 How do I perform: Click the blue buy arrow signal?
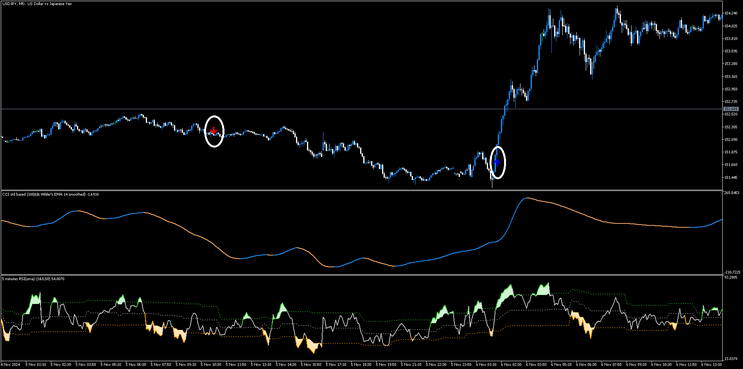(x=497, y=162)
